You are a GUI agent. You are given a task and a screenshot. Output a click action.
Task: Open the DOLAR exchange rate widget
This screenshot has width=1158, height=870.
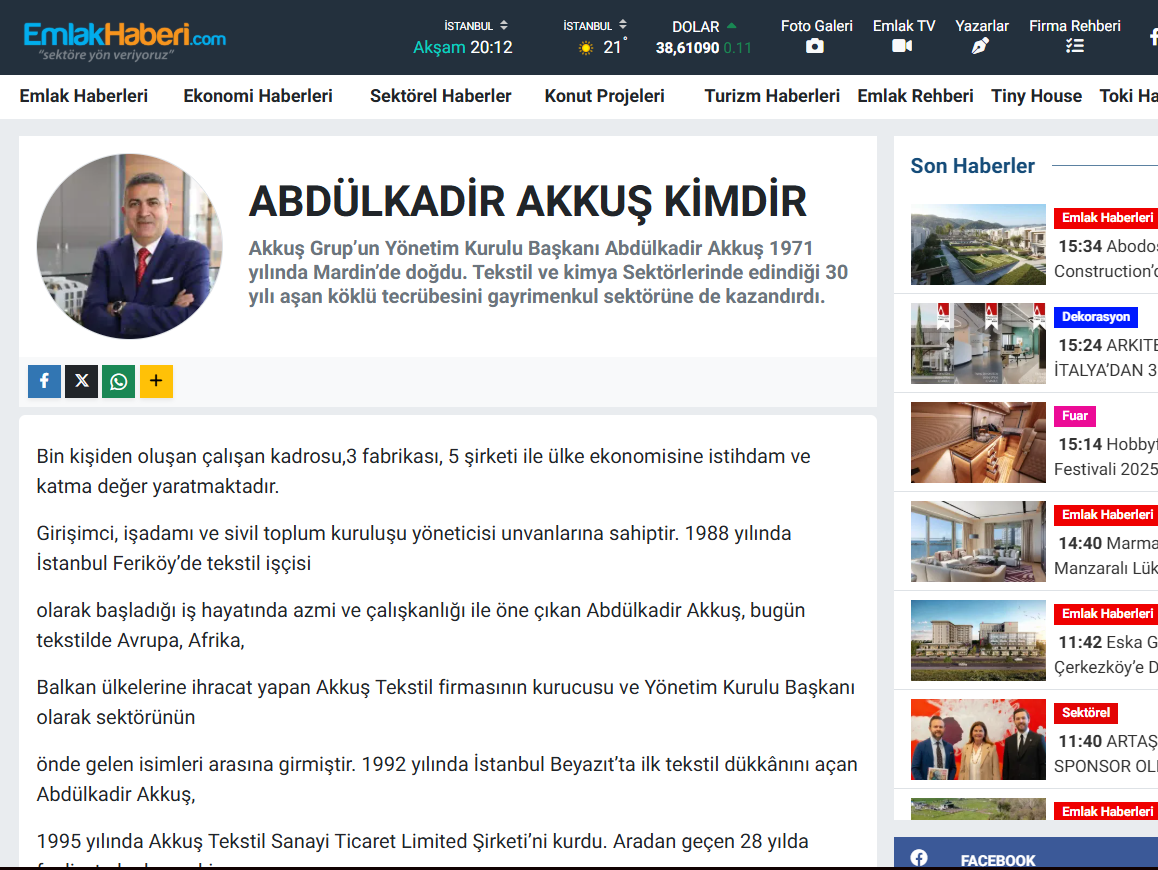(703, 37)
